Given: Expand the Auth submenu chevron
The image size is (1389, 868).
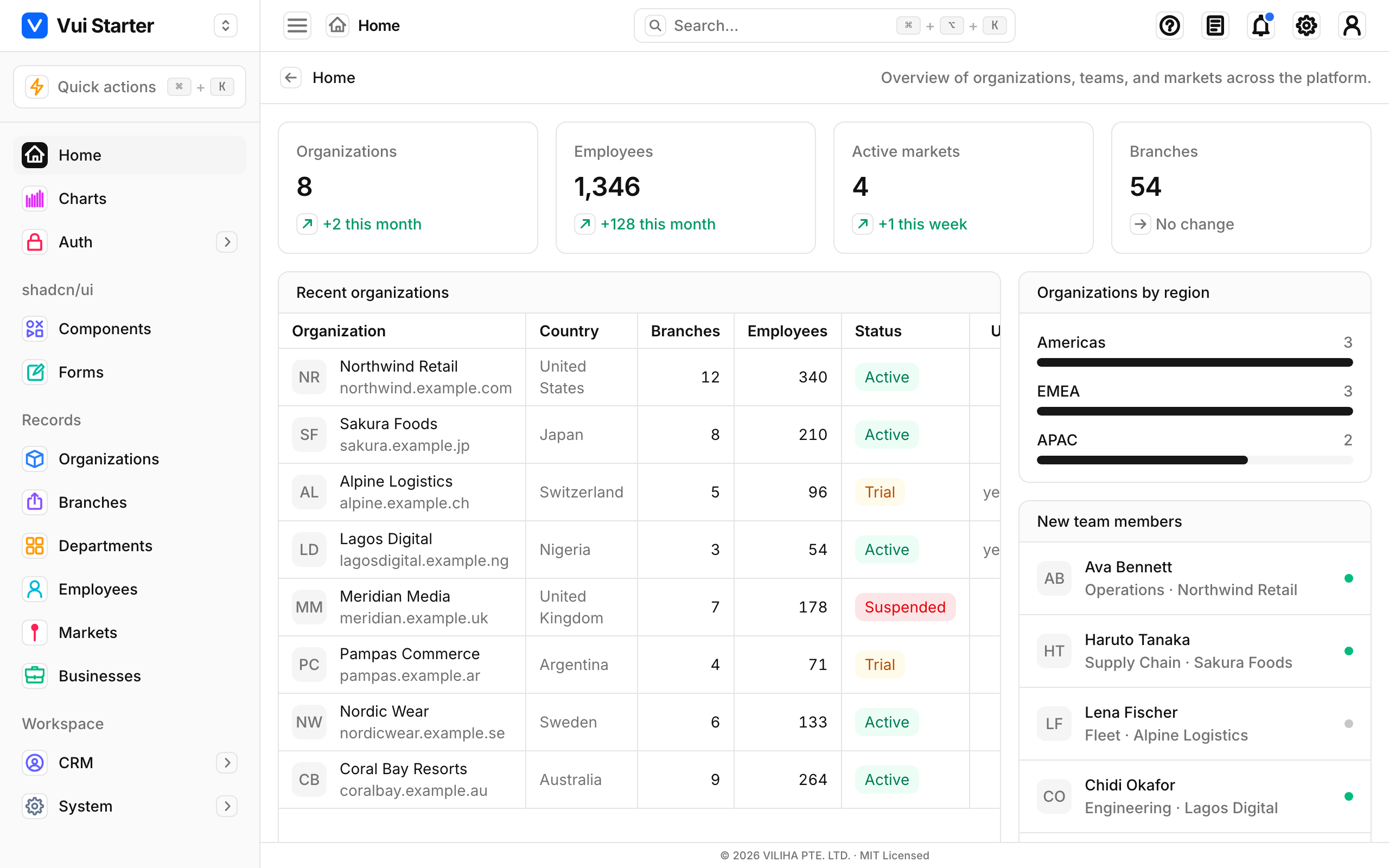Looking at the screenshot, I should (227, 242).
